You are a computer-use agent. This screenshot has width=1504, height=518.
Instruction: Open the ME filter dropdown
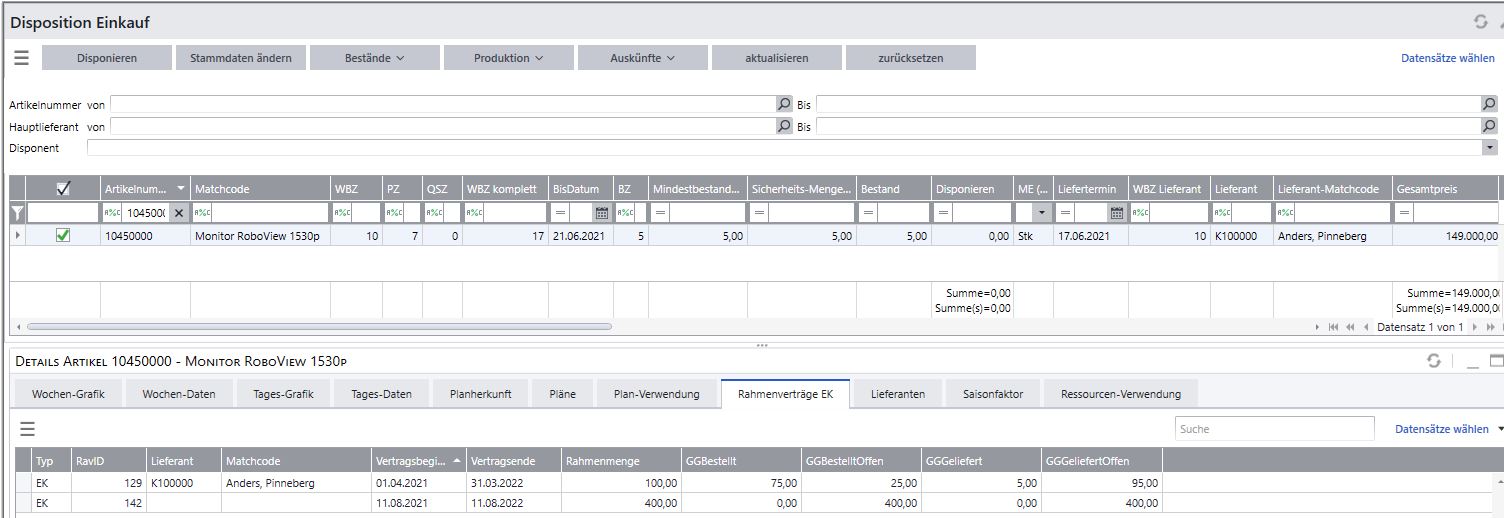point(1043,213)
